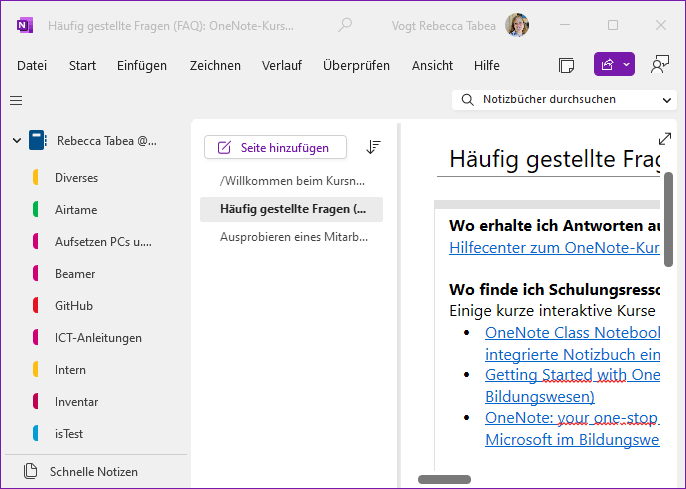Viewport: 686px width, 489px height.
Task: Expand page to full view arrow
Action: pyautogui.click(x=665, y=139)
